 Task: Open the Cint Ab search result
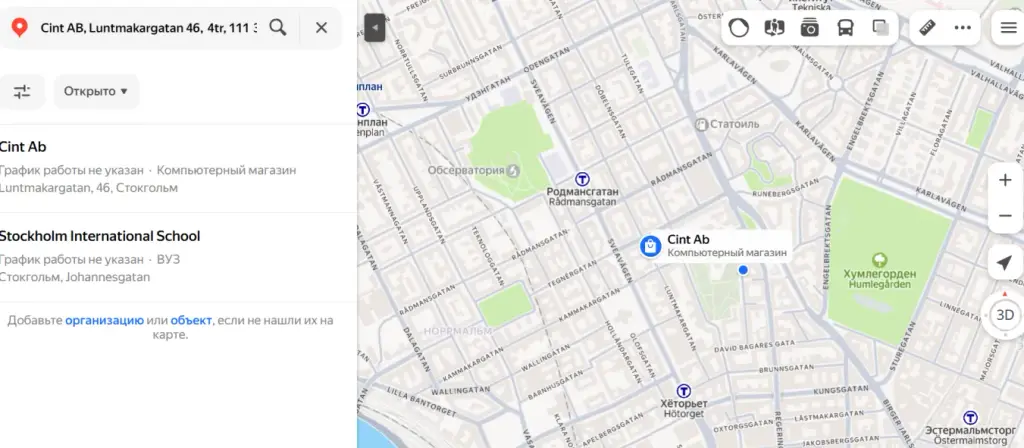pyautogui.click(x=178, y=168)
